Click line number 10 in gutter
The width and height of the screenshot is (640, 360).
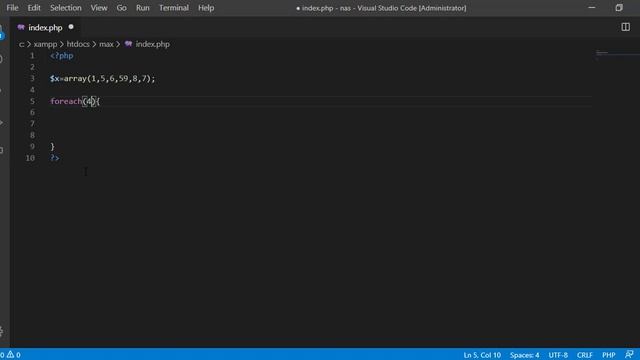(30, 158)
